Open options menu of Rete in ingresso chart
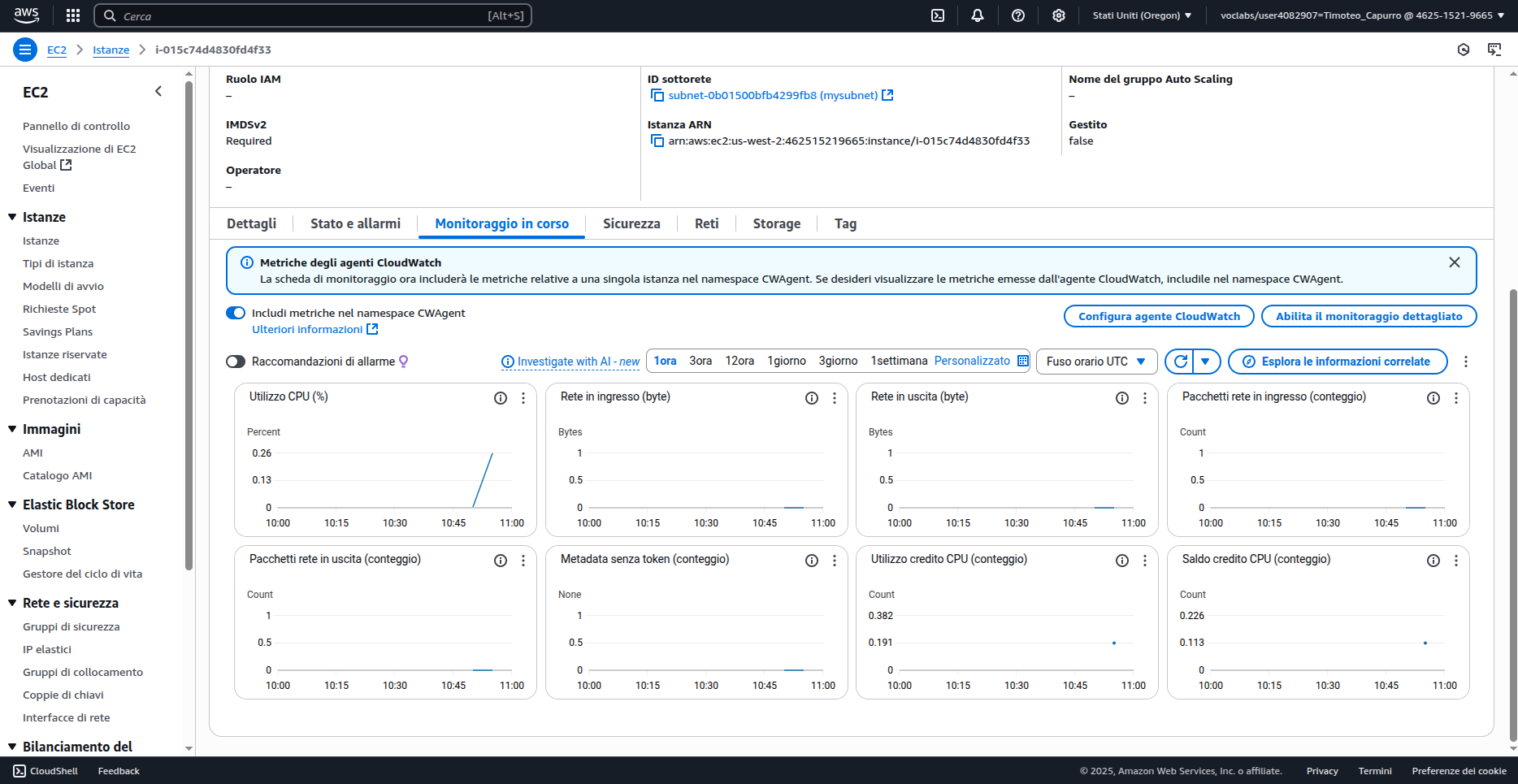1518x784 pixels. 835,398
